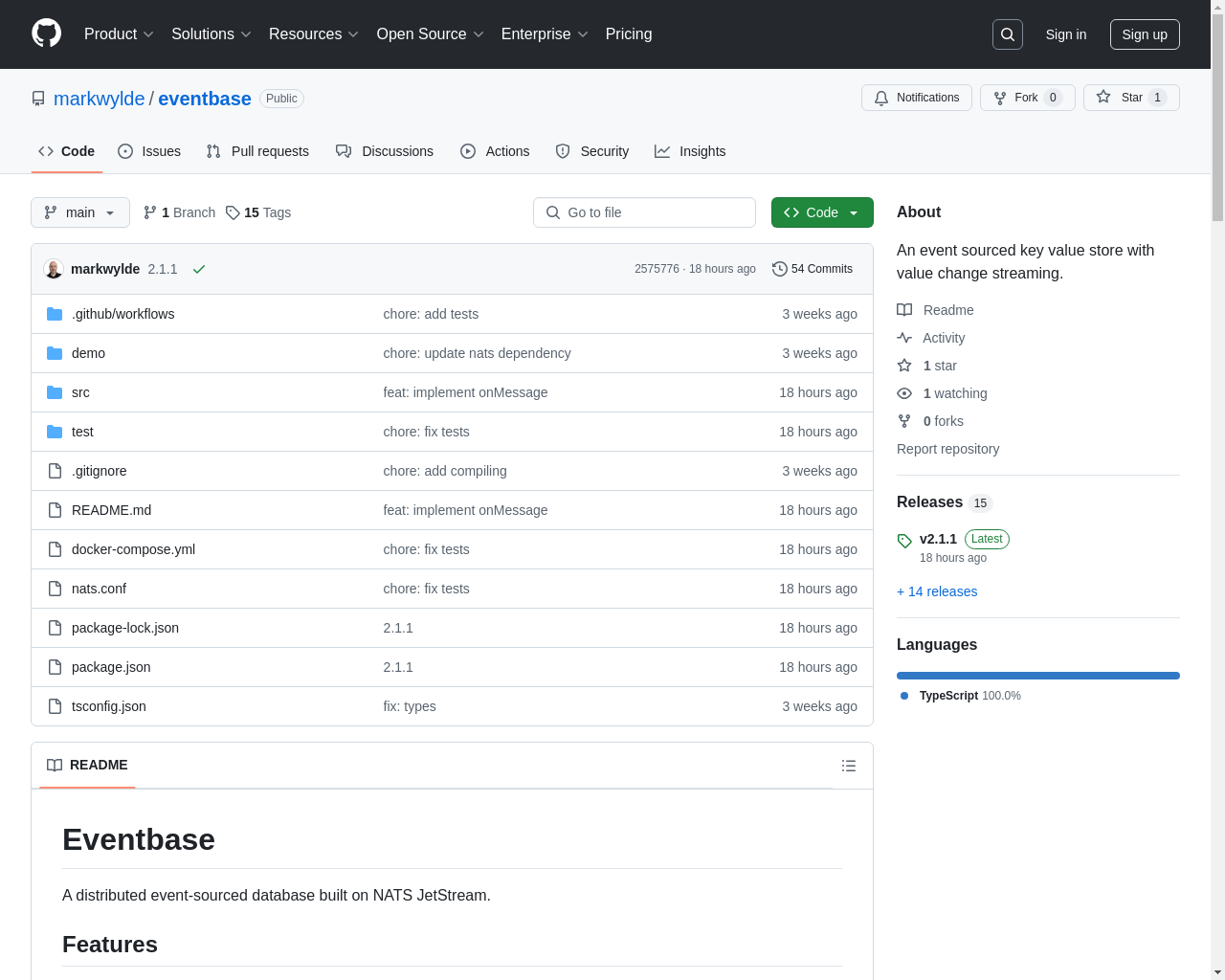Viewport: 1225px width, 980px height.
Task: Select the star icon beside 1 star
Action: 904,366
